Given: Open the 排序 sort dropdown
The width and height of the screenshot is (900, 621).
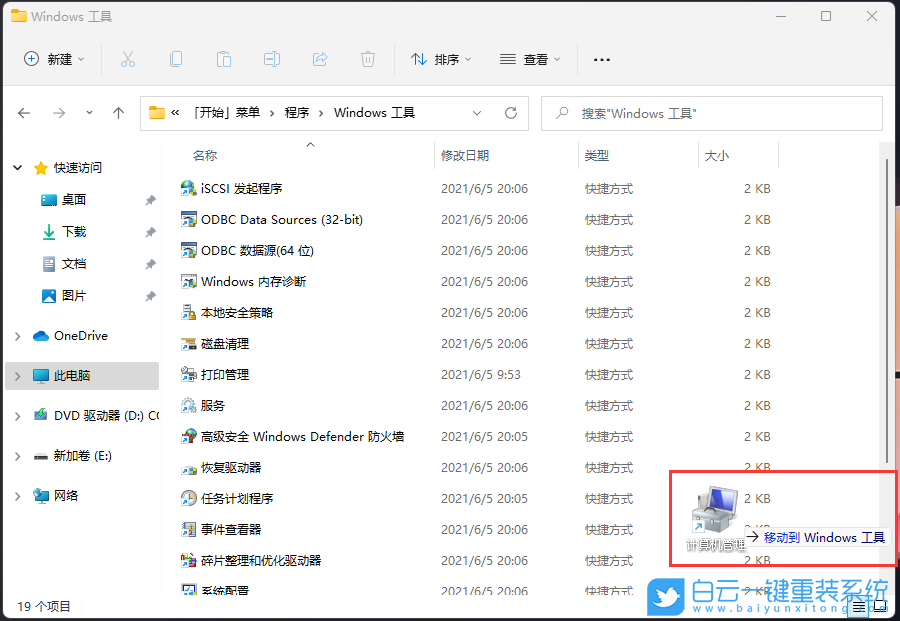Looking at the screenshot, I should [x=441, y=59].
